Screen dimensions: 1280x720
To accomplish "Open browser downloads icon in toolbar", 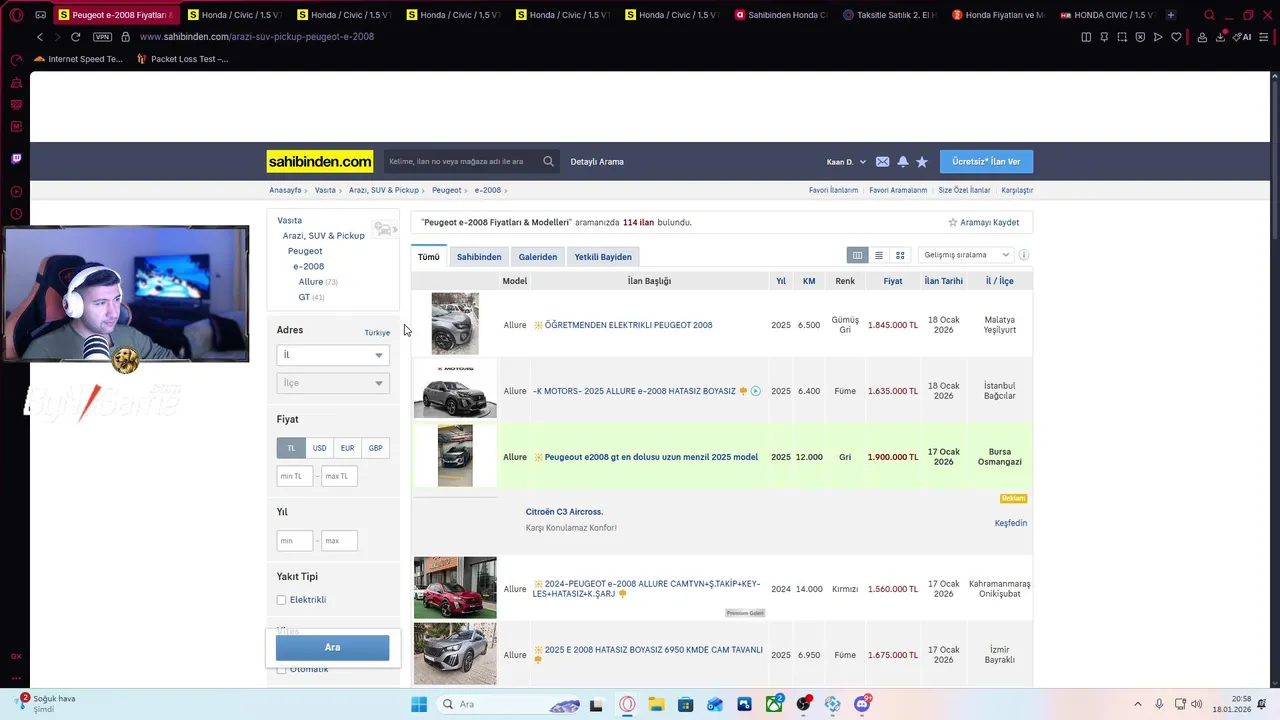I will (1220, 37).
